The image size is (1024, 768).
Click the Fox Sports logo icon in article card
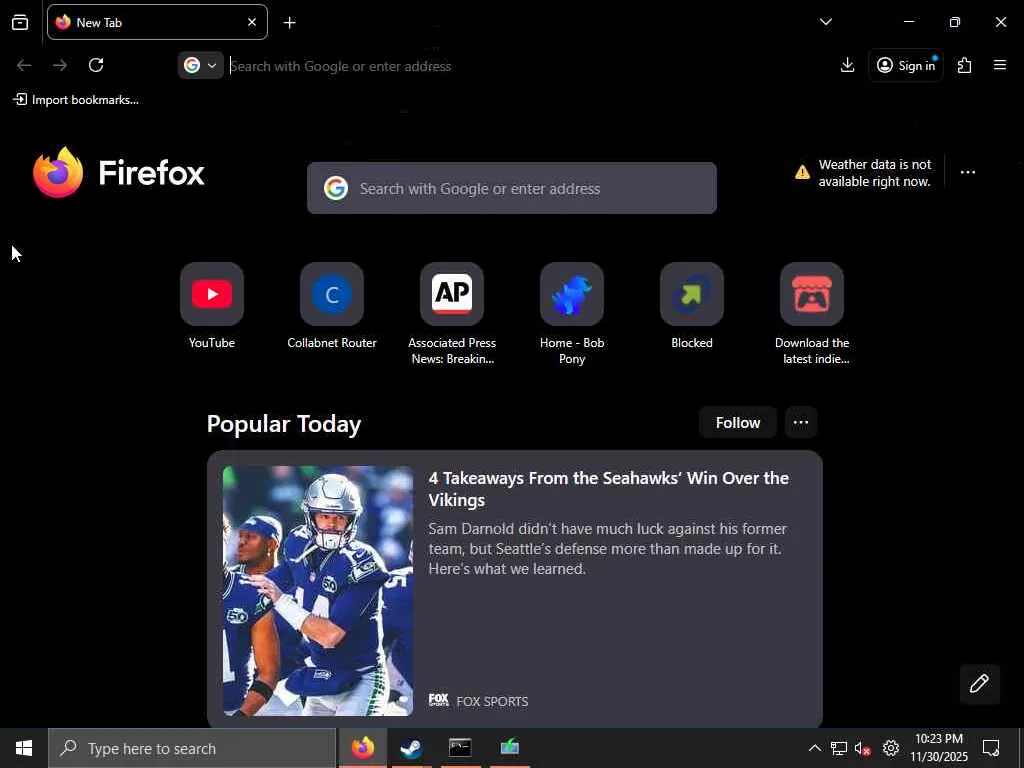[439, 700]
